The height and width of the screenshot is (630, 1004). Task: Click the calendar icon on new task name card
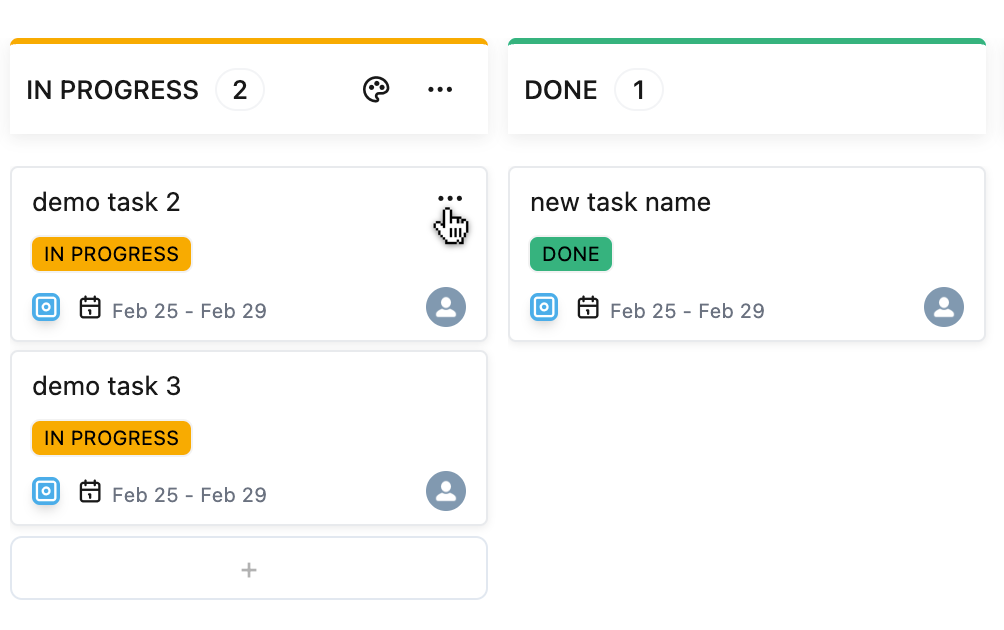click(588, 307)
